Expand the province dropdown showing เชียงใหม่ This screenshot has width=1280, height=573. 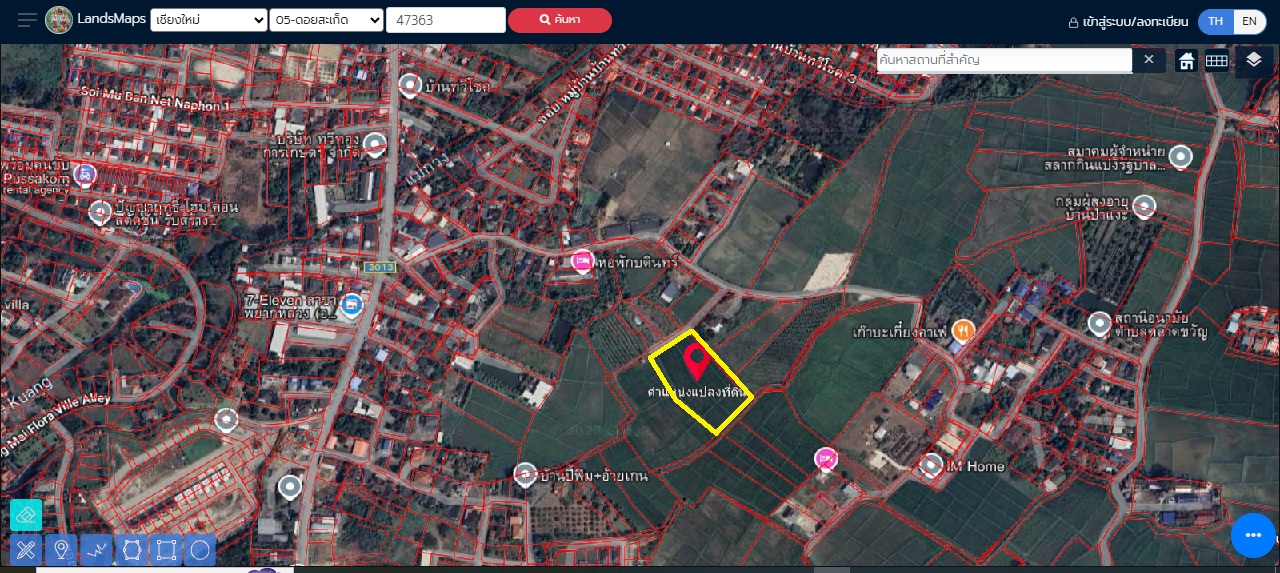208,20
